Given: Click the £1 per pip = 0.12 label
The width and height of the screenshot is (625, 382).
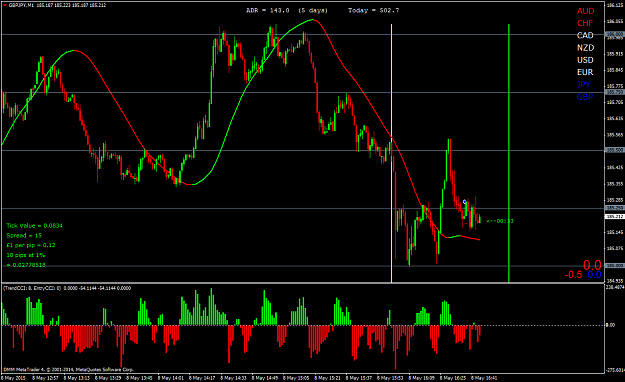Looking at the screenshot, I should point(31,245).
